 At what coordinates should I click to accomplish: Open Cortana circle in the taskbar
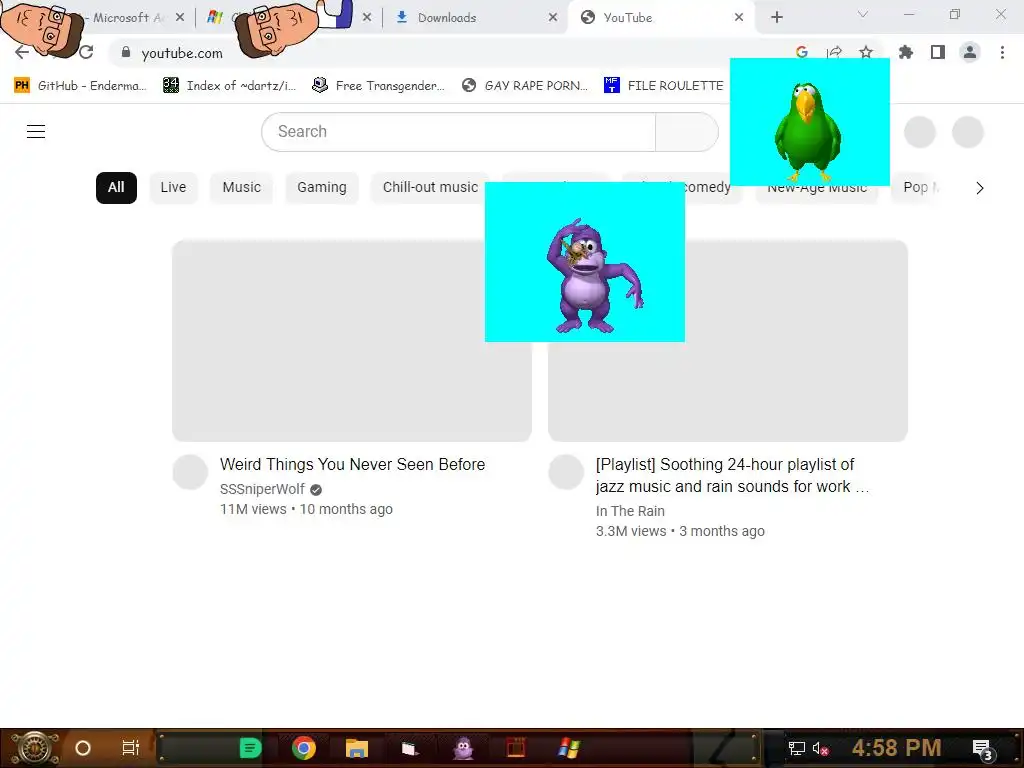pyautogui.click(x=83, y=748)
